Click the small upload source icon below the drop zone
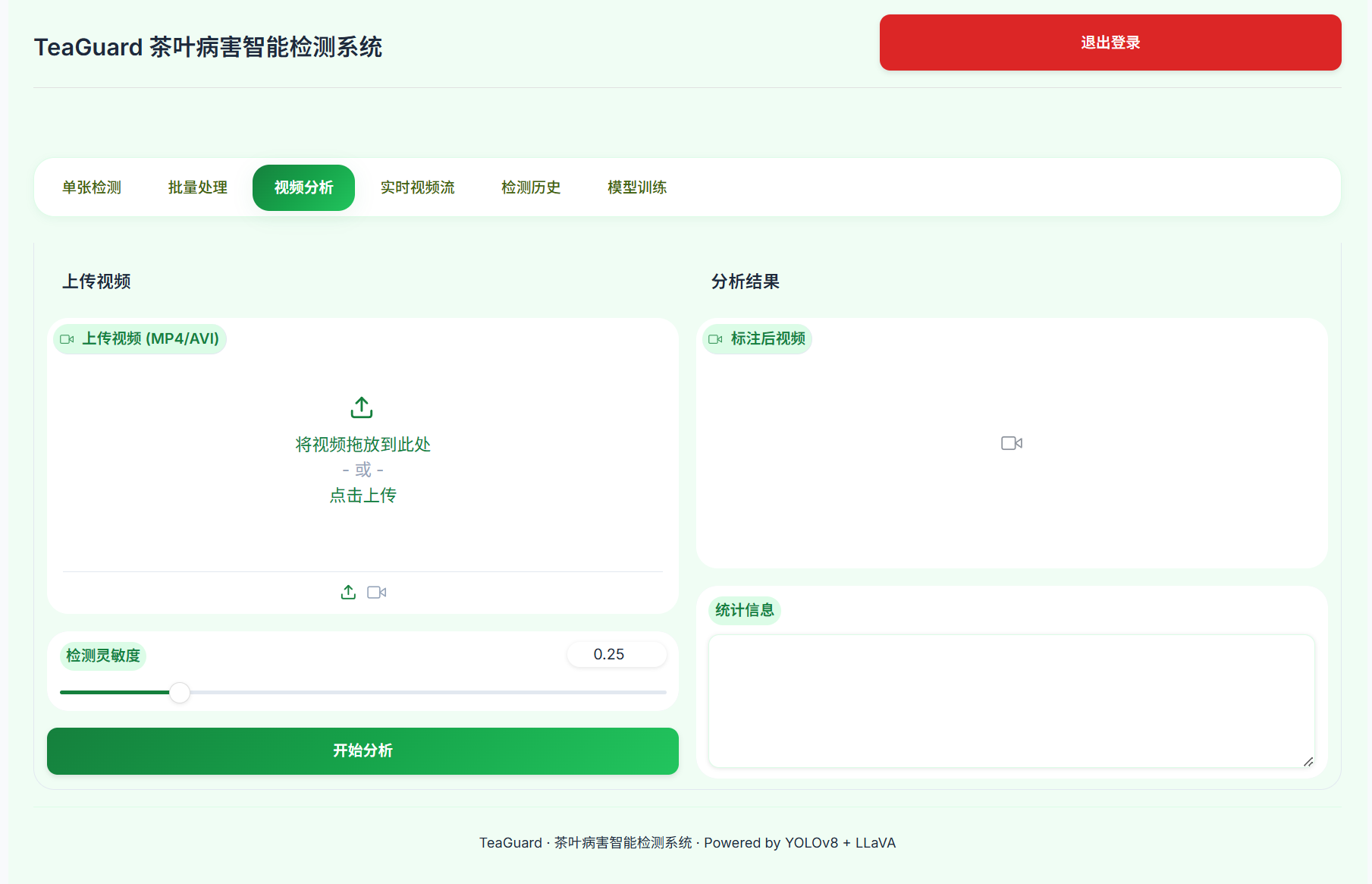This screenshot has height=884, width=1372. 348,593
